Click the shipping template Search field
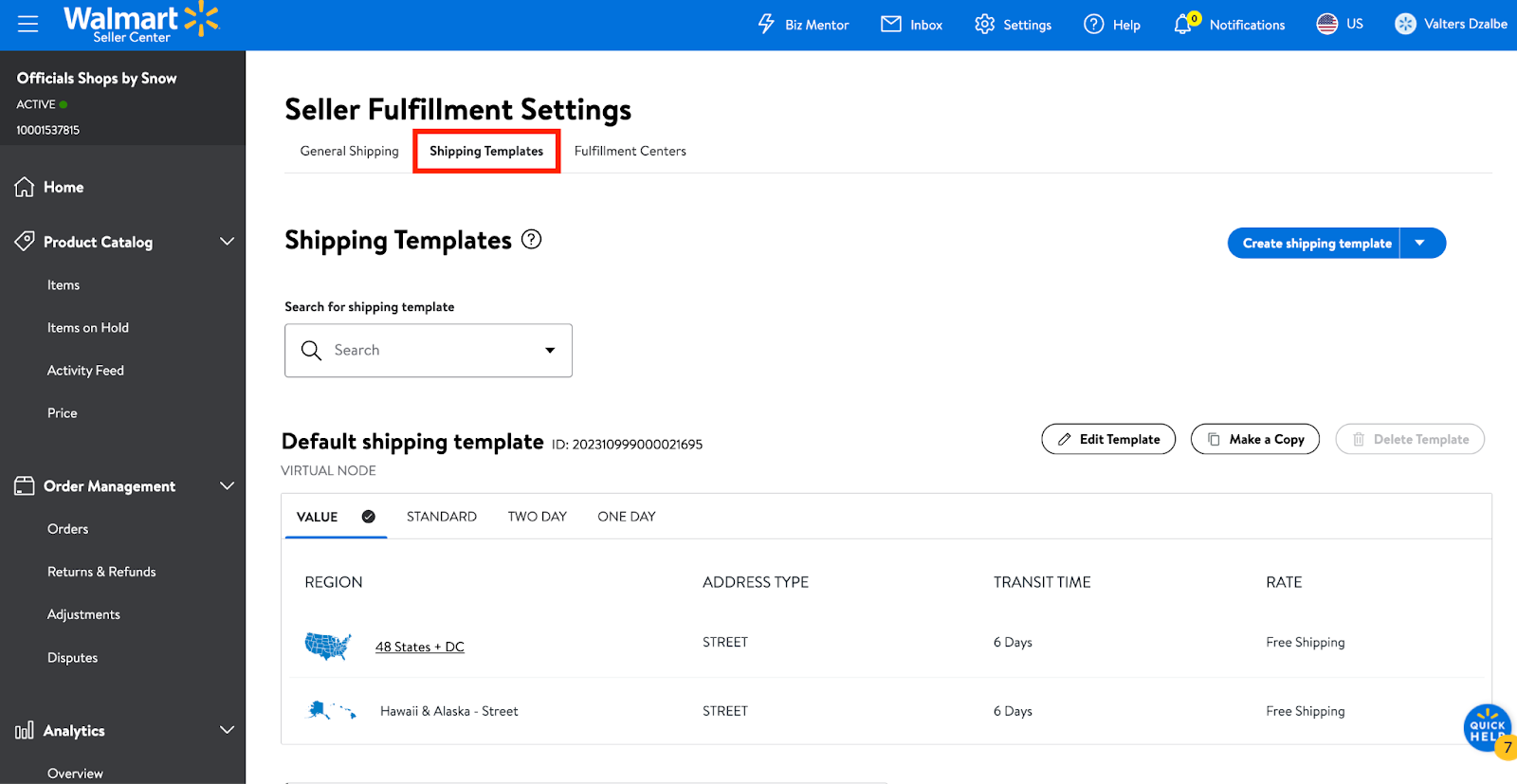The height and width of the screenshot is (784, 1517). point(429,350)
